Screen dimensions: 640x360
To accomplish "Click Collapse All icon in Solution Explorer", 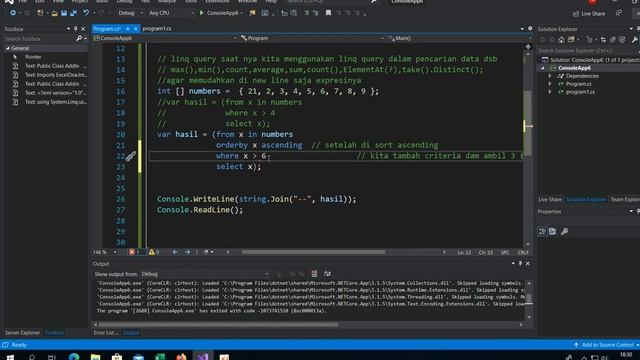I will coord(612,40).
